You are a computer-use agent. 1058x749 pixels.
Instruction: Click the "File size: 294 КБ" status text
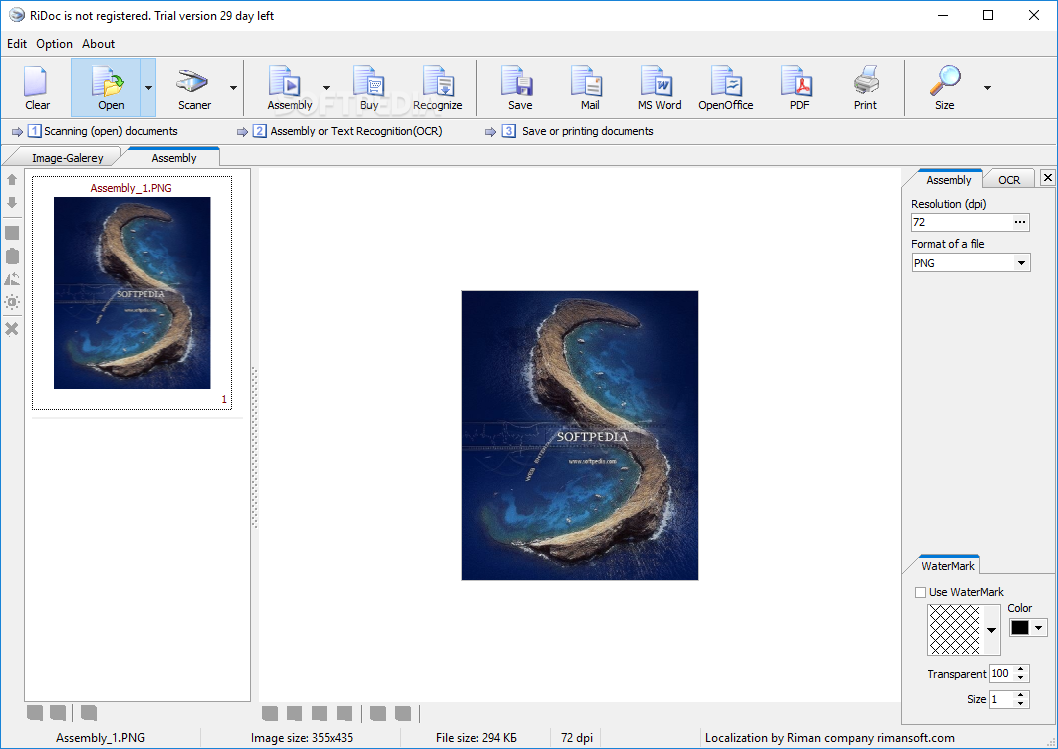pyautogui.click(x=476, y=738)
